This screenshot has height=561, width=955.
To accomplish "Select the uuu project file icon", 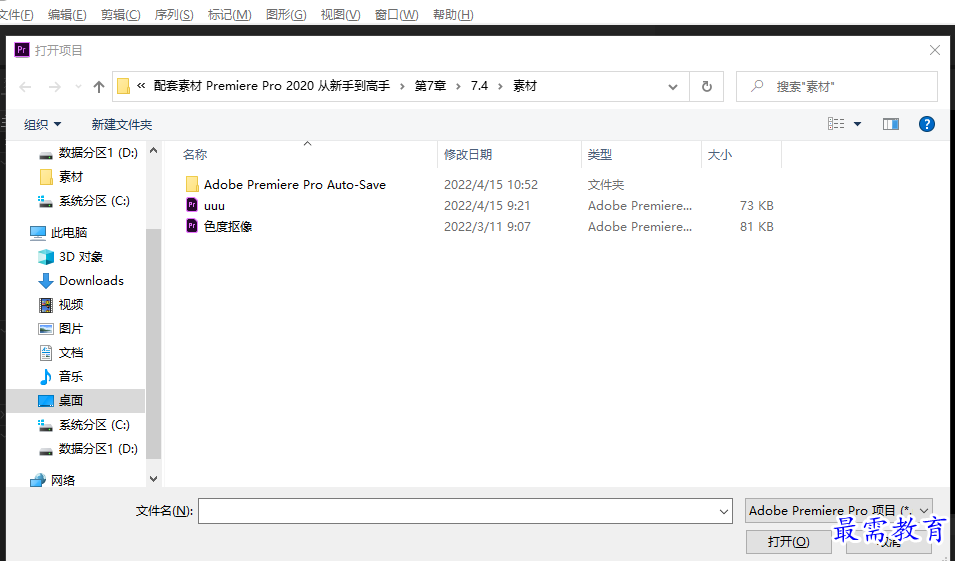I will (192, 205).
